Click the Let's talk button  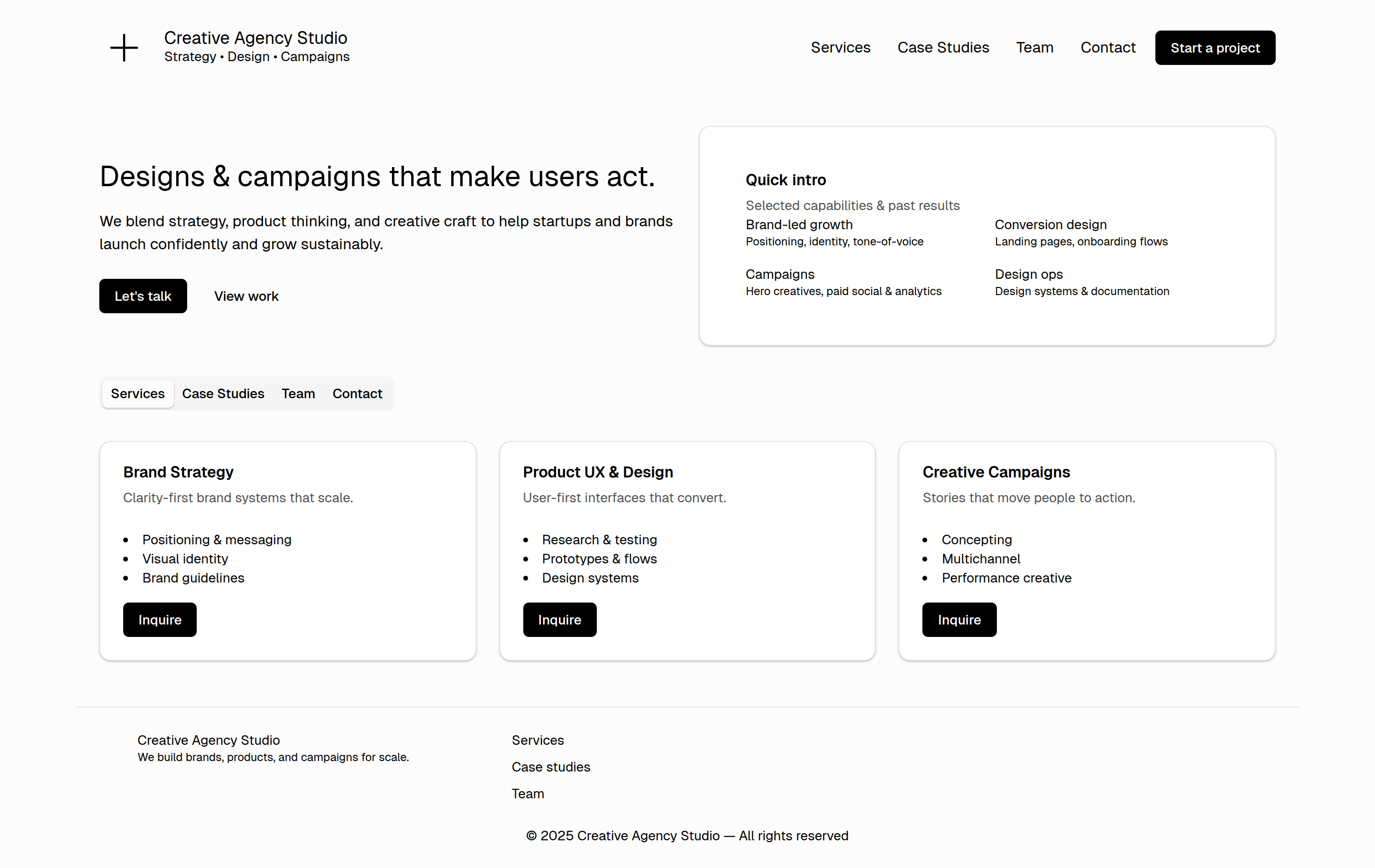tap(143, 296)
